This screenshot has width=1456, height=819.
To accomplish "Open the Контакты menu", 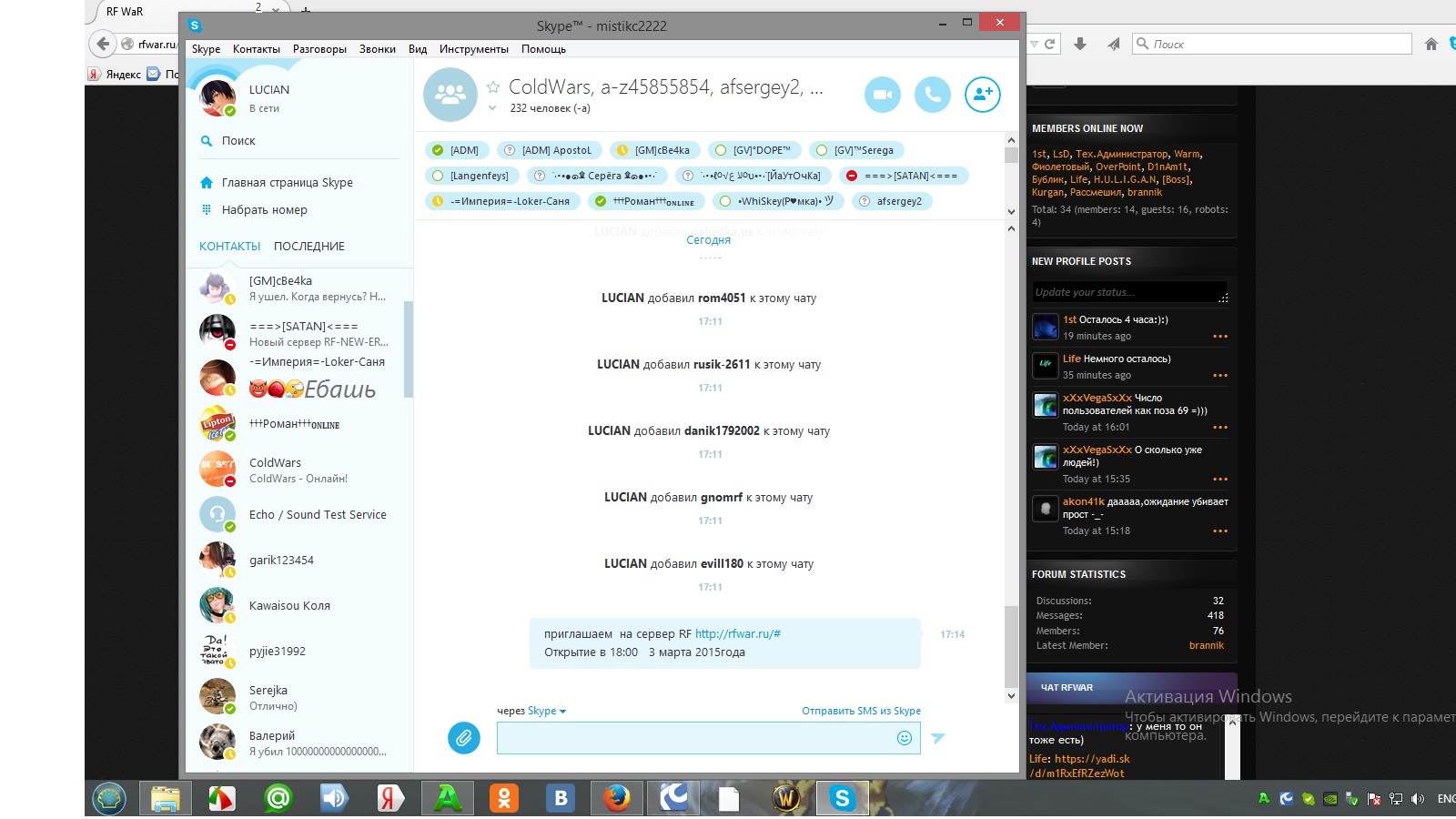I will click(257, 49).
